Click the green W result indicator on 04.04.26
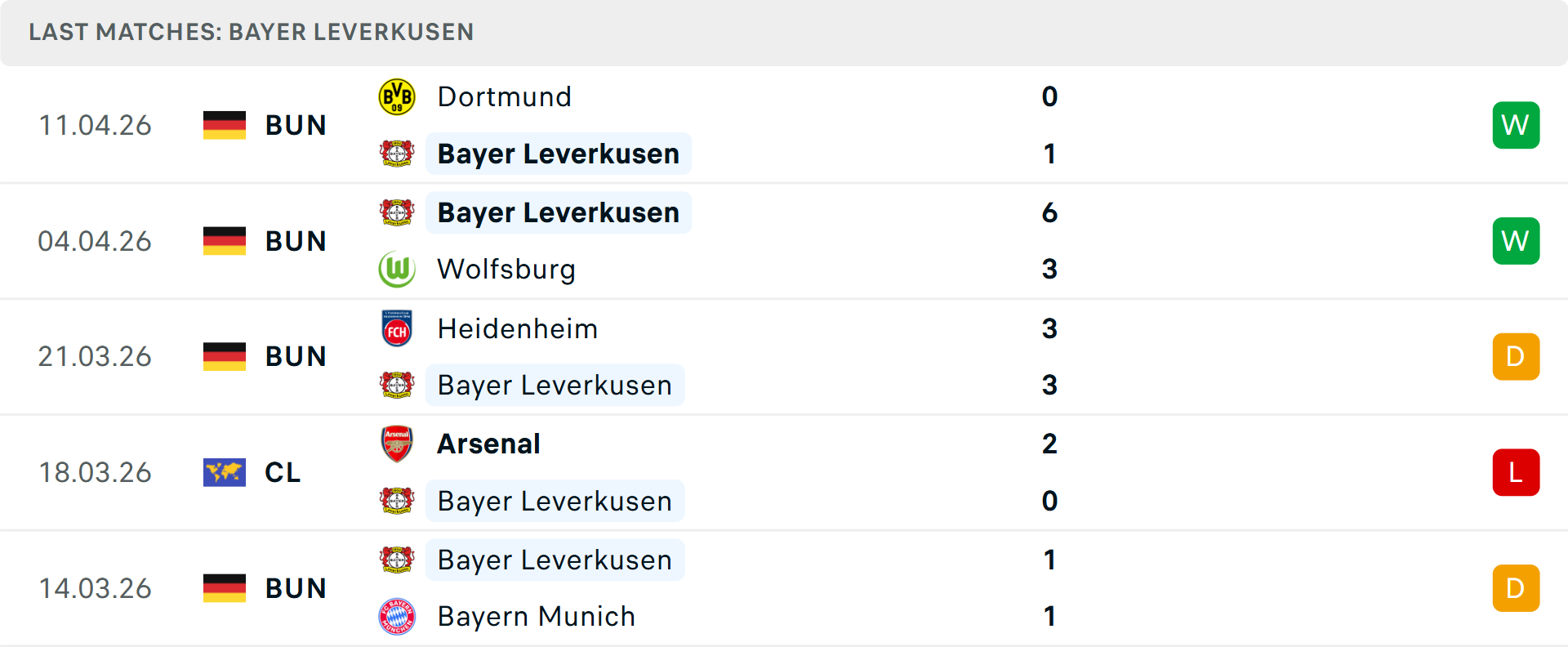This screenshot has height=647, width=1568. point(1516,240)
